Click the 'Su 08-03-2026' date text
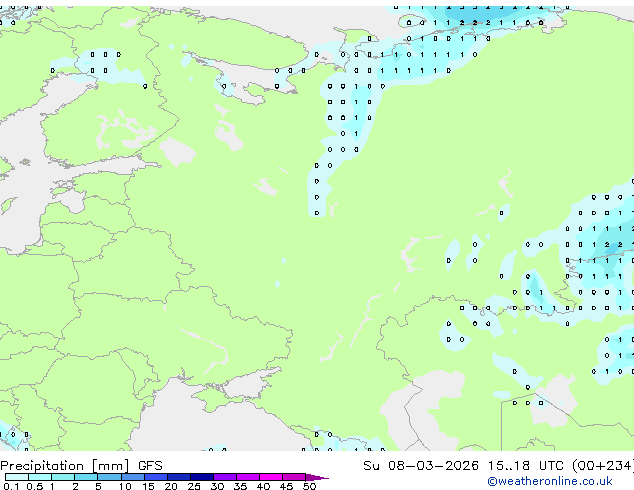Viewport: 634px width, 490px height. (x=421, y=466)
